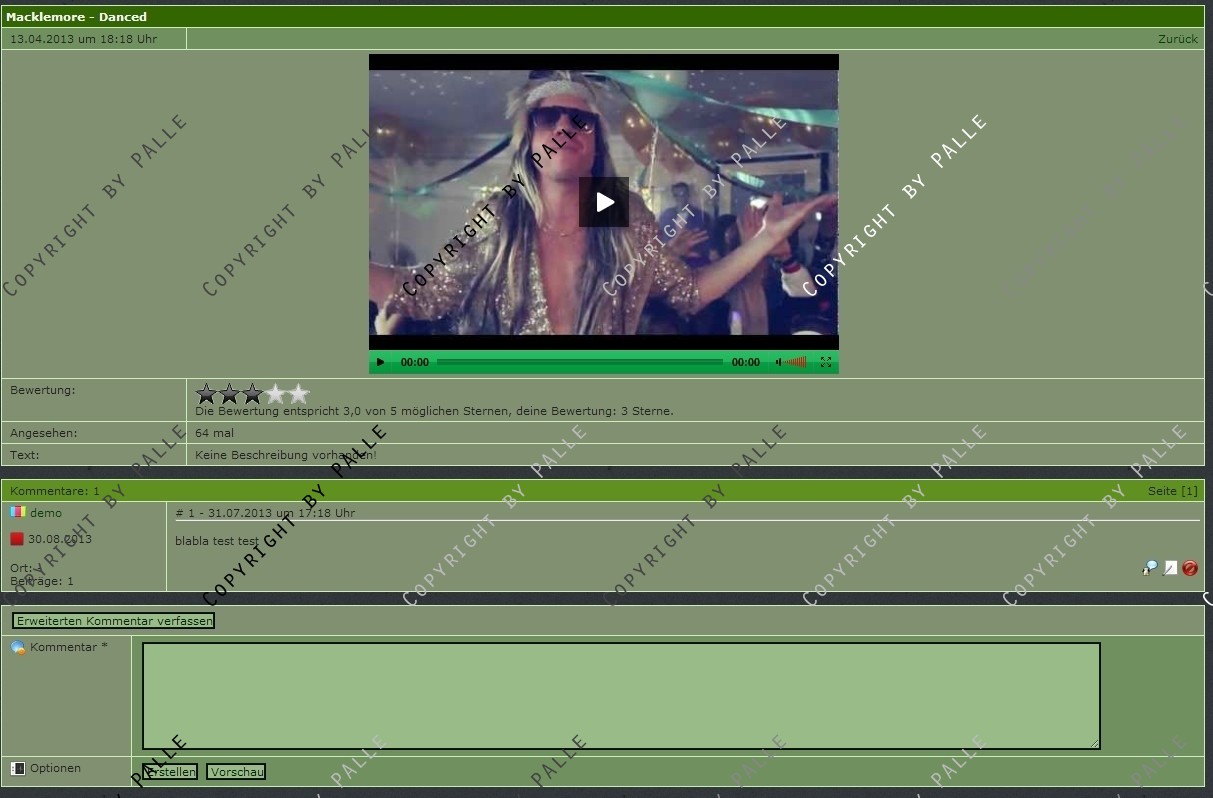1213x798 pixels.
Task: Rate the video one star
Action: [207, 394]
